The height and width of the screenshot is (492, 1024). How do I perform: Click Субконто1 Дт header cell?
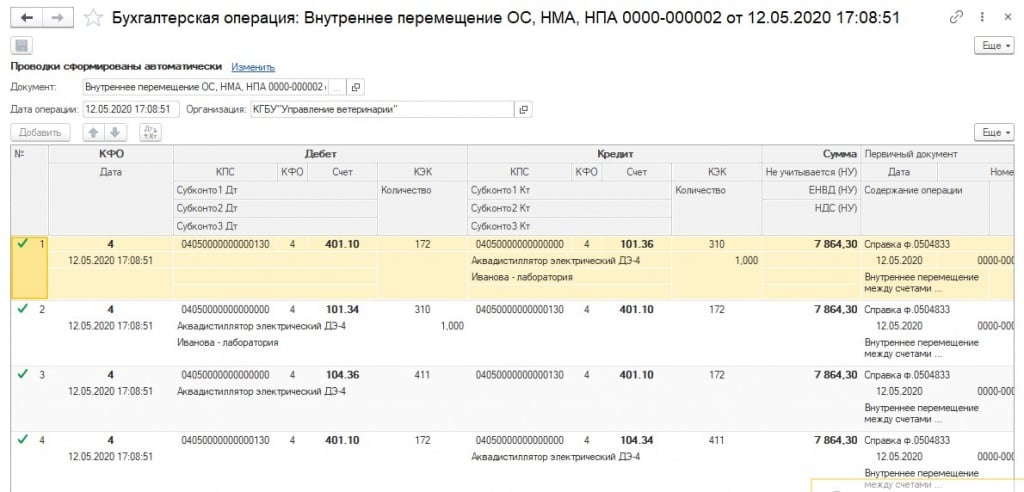(276, 191)
